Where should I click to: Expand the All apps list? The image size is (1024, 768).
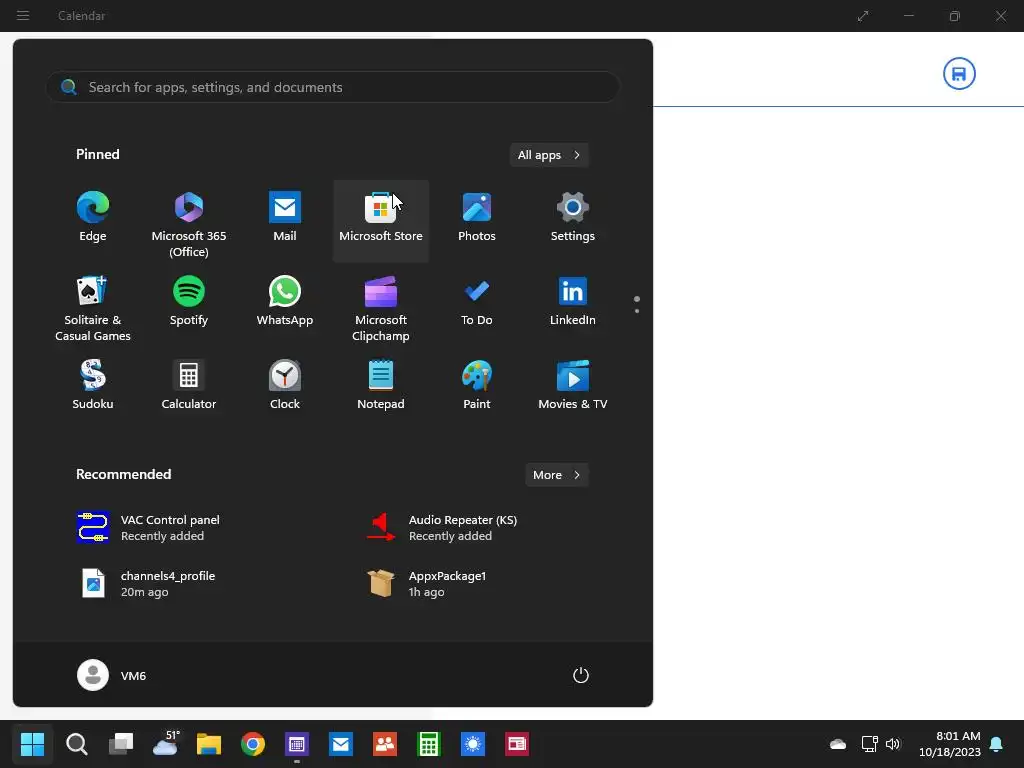coord(549,155)
